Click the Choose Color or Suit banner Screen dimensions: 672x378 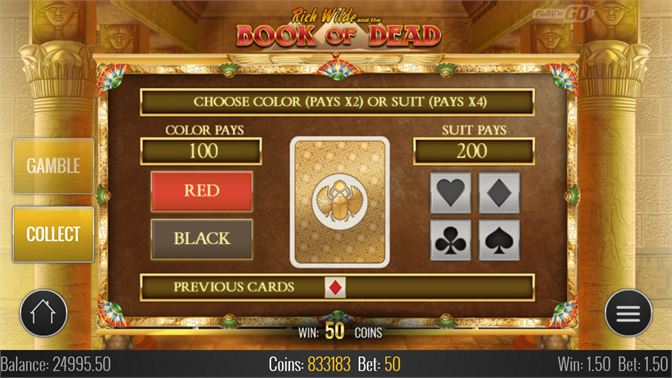pyautogui.click(x=337, y=102)
